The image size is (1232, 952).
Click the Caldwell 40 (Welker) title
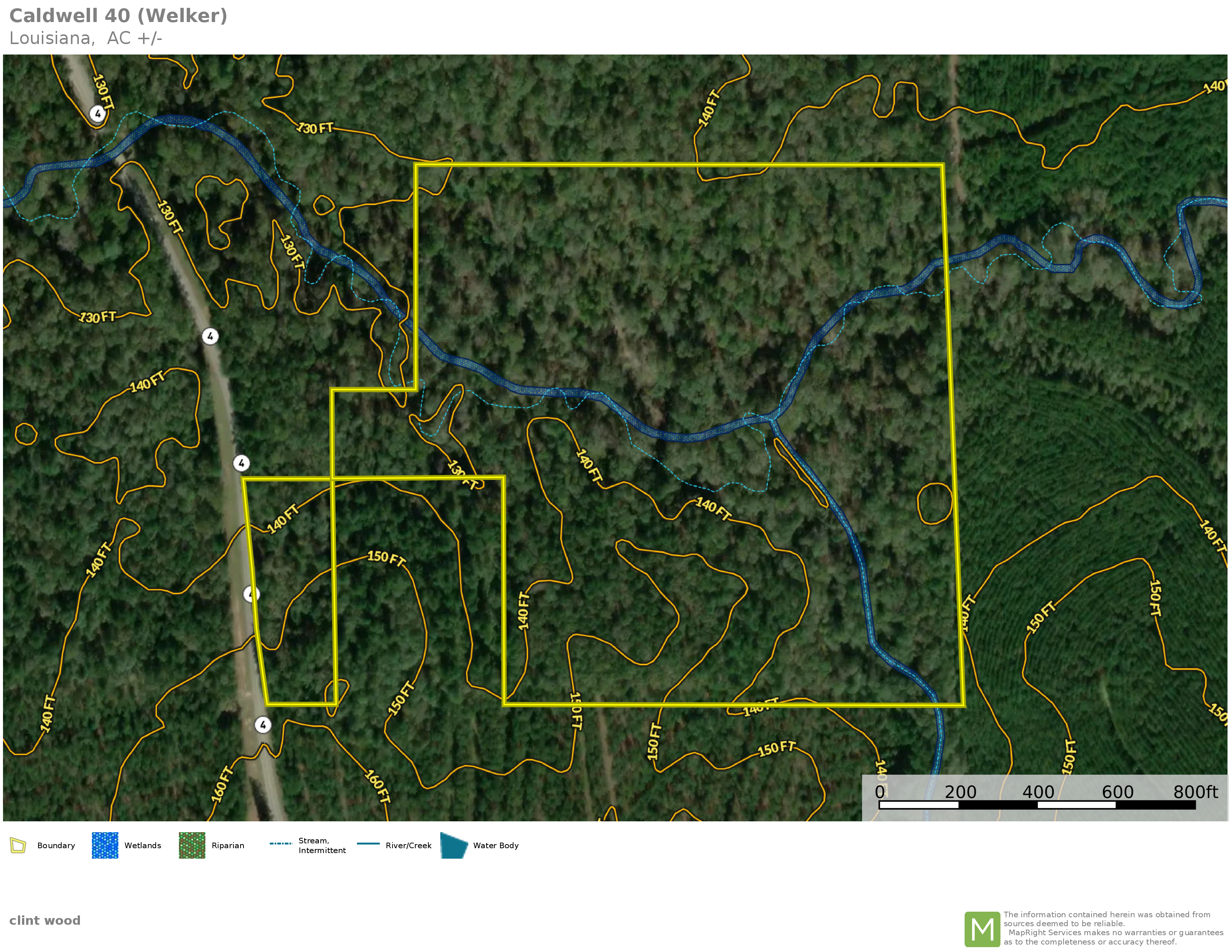click(118, 16)
